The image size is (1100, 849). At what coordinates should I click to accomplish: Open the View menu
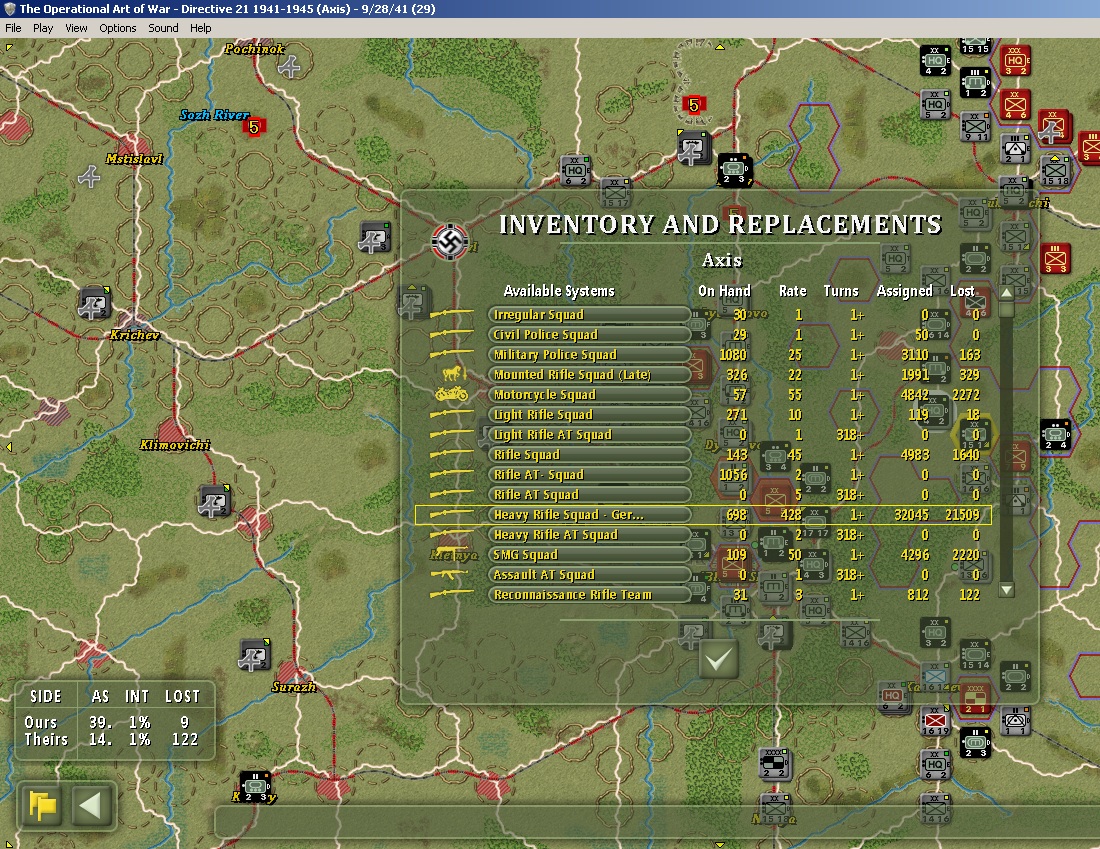pyautogui.click(x=76, y=28)
